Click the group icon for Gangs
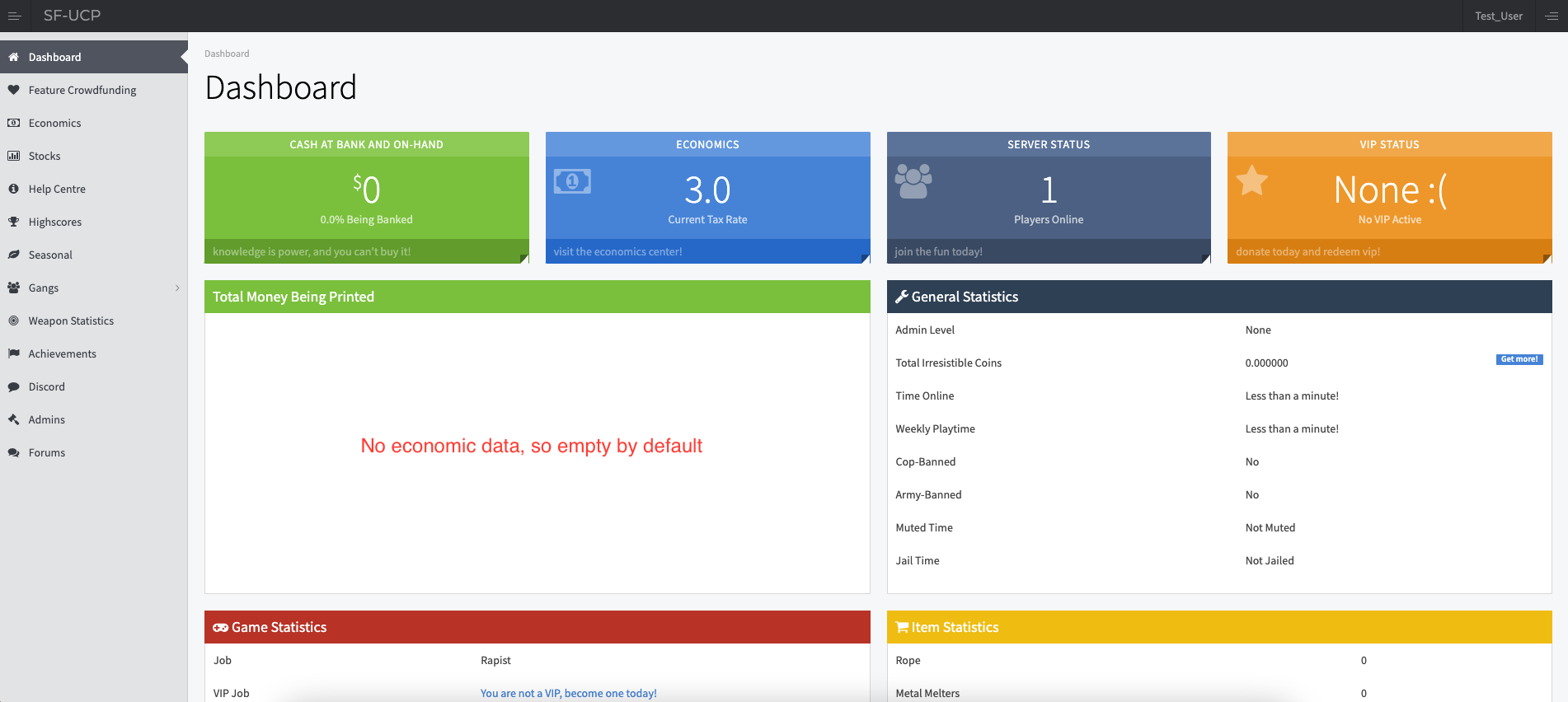This screenshot has width=1568, height=702. [x=13, y=288]
